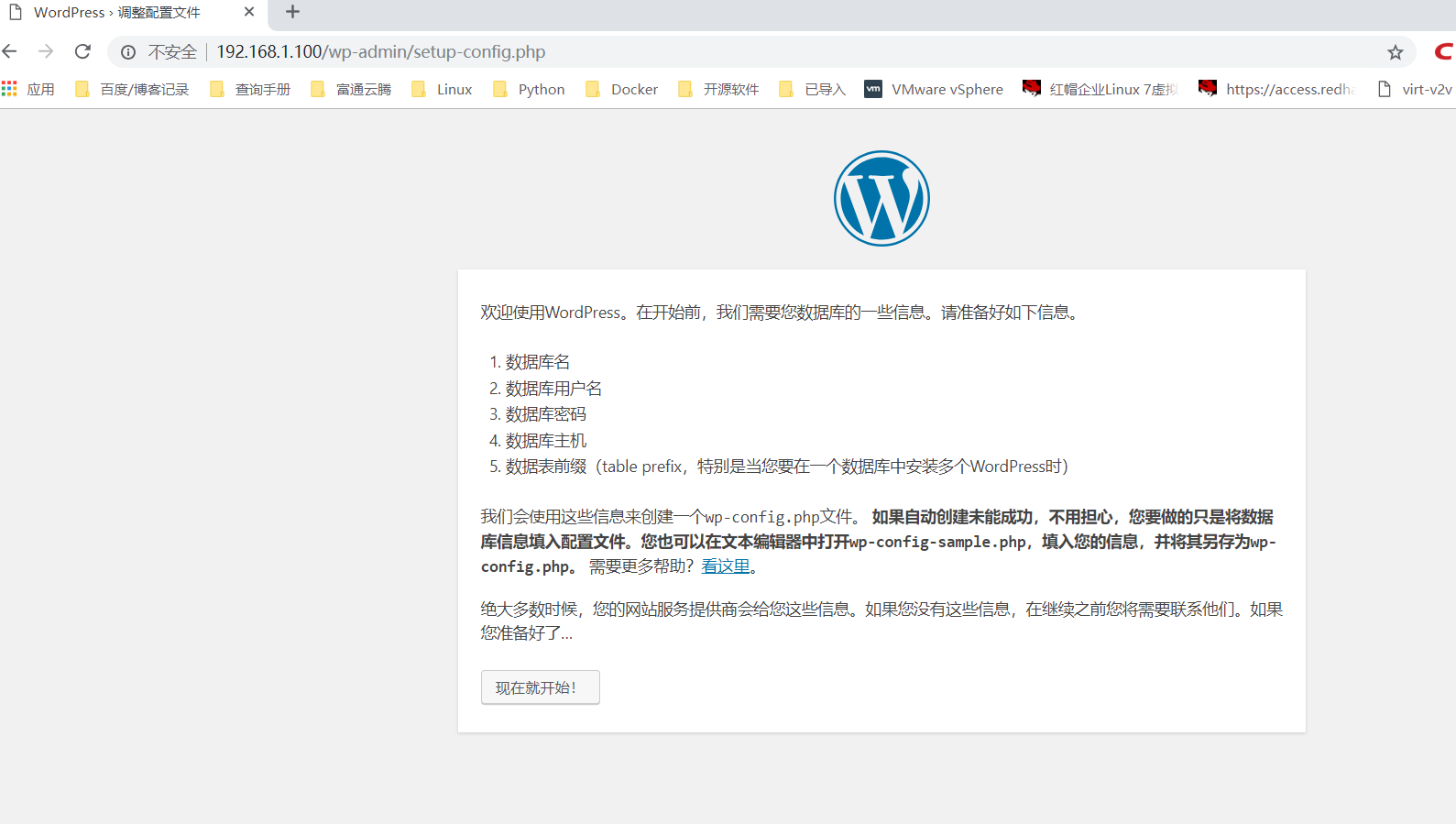Screen dimensions: 1456x824
Task: Click the red C extension icon
Action: click(1443, 51)
